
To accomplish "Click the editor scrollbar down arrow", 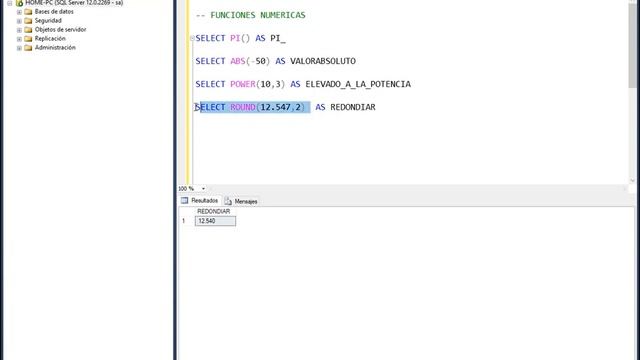I will pyautogui.click(x=633, y=180).
